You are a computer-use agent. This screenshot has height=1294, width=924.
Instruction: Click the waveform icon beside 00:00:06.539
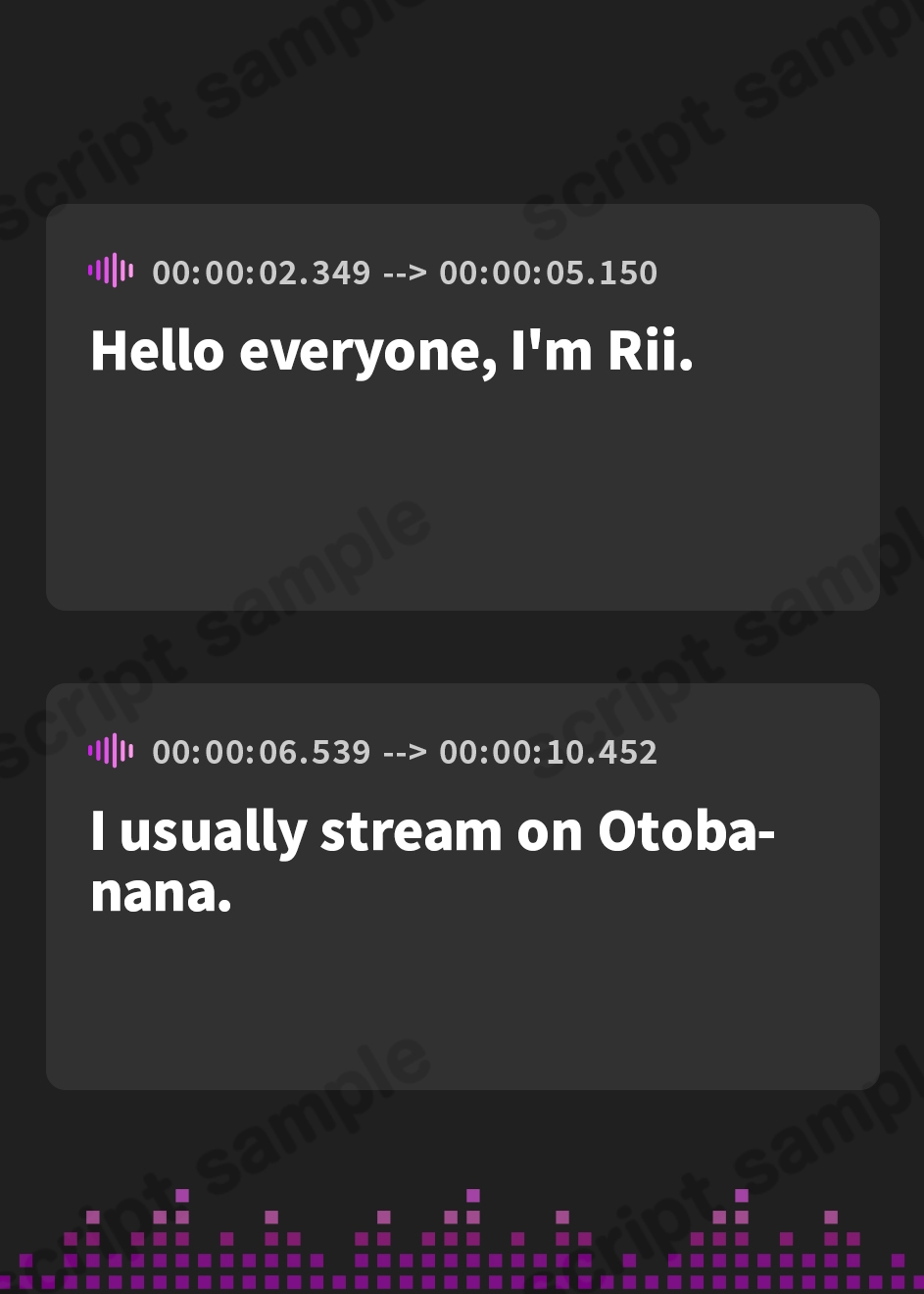[x=111, y=751]
